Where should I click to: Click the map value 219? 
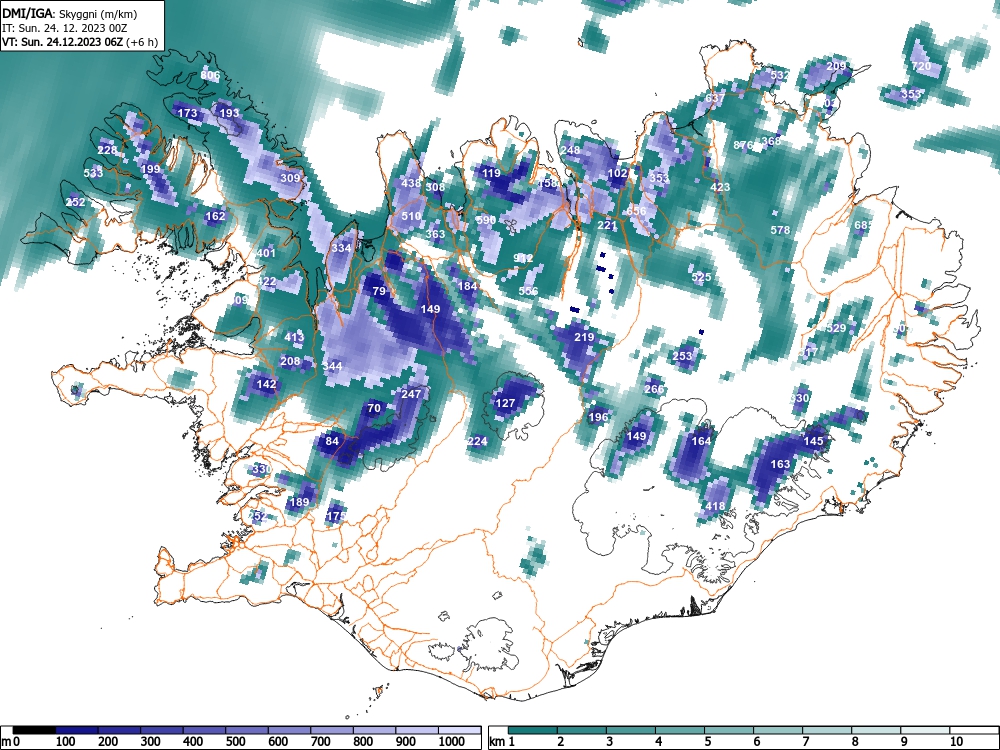(584, 337)
